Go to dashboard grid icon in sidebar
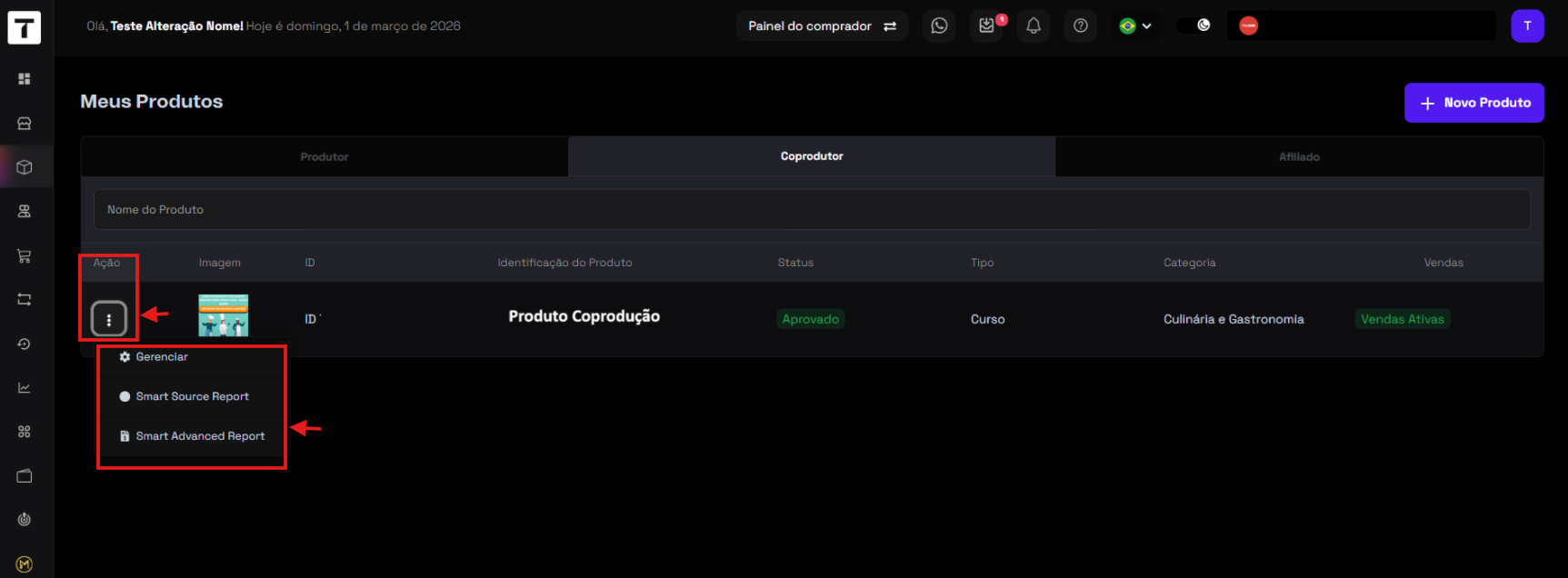The width and height of the screenshot is (1568, 578). pos(25,79)
